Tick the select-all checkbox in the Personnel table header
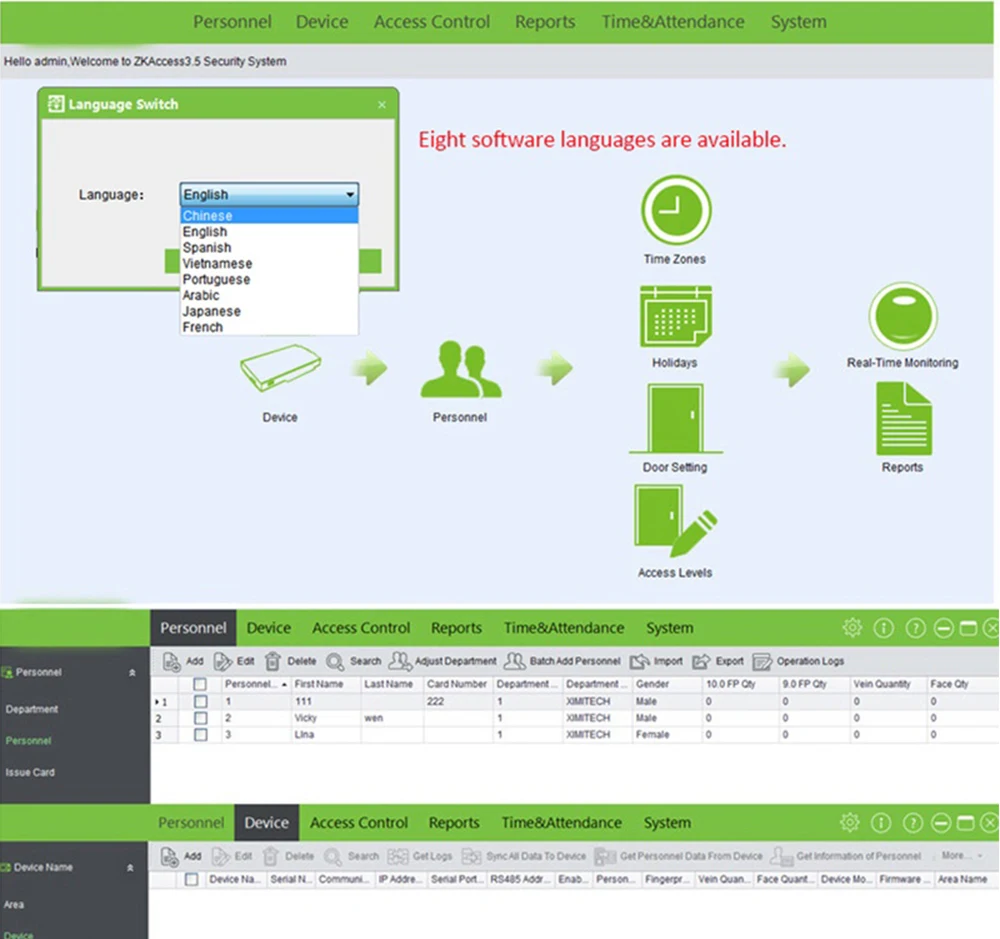Screen dimensions: 1000x939 pyautogui.click(x=200, y=684)
